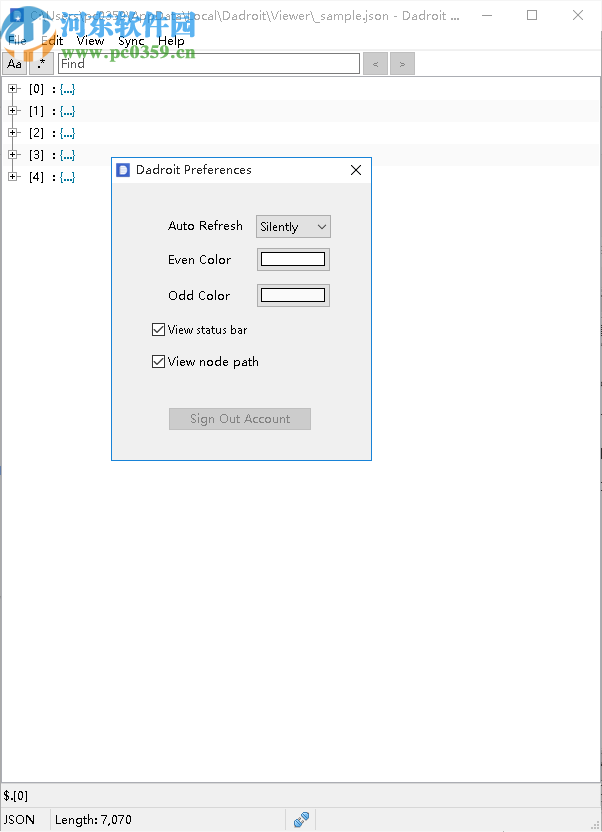
Task: Pick the Odd Color swatch
Action: (x=293, y=296)
